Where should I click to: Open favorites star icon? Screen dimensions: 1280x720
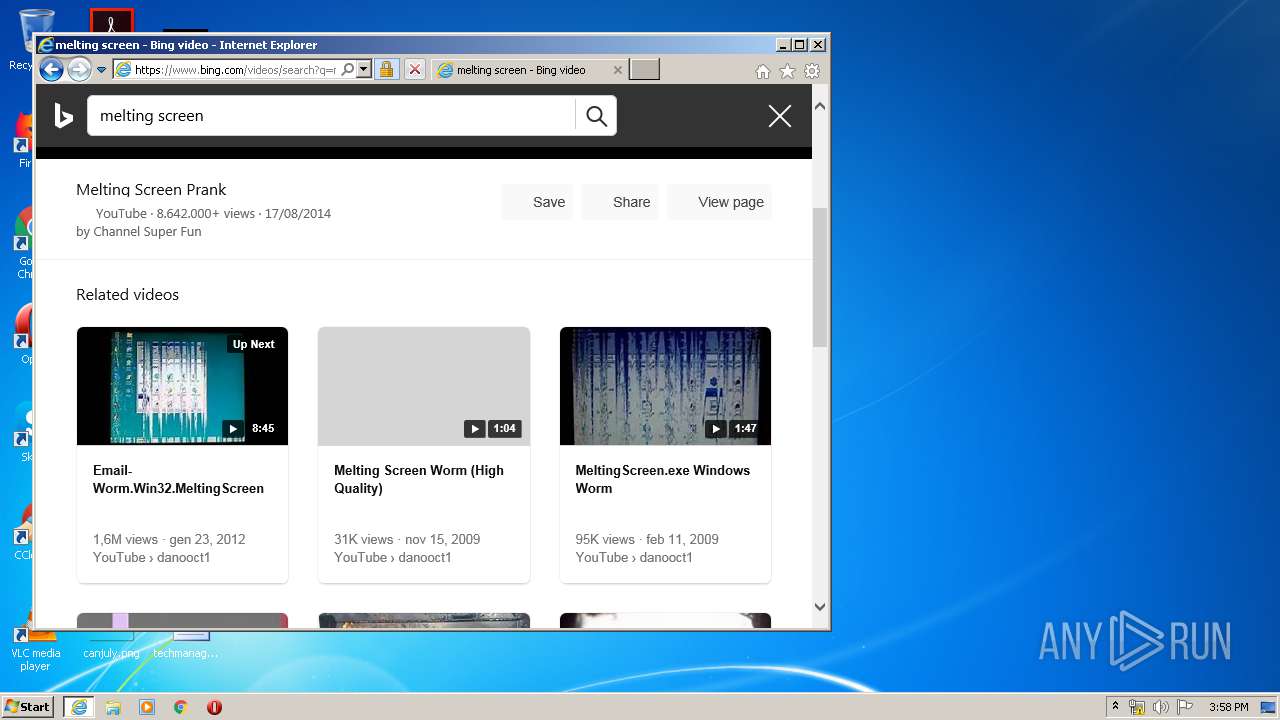[x=787, y=71]
